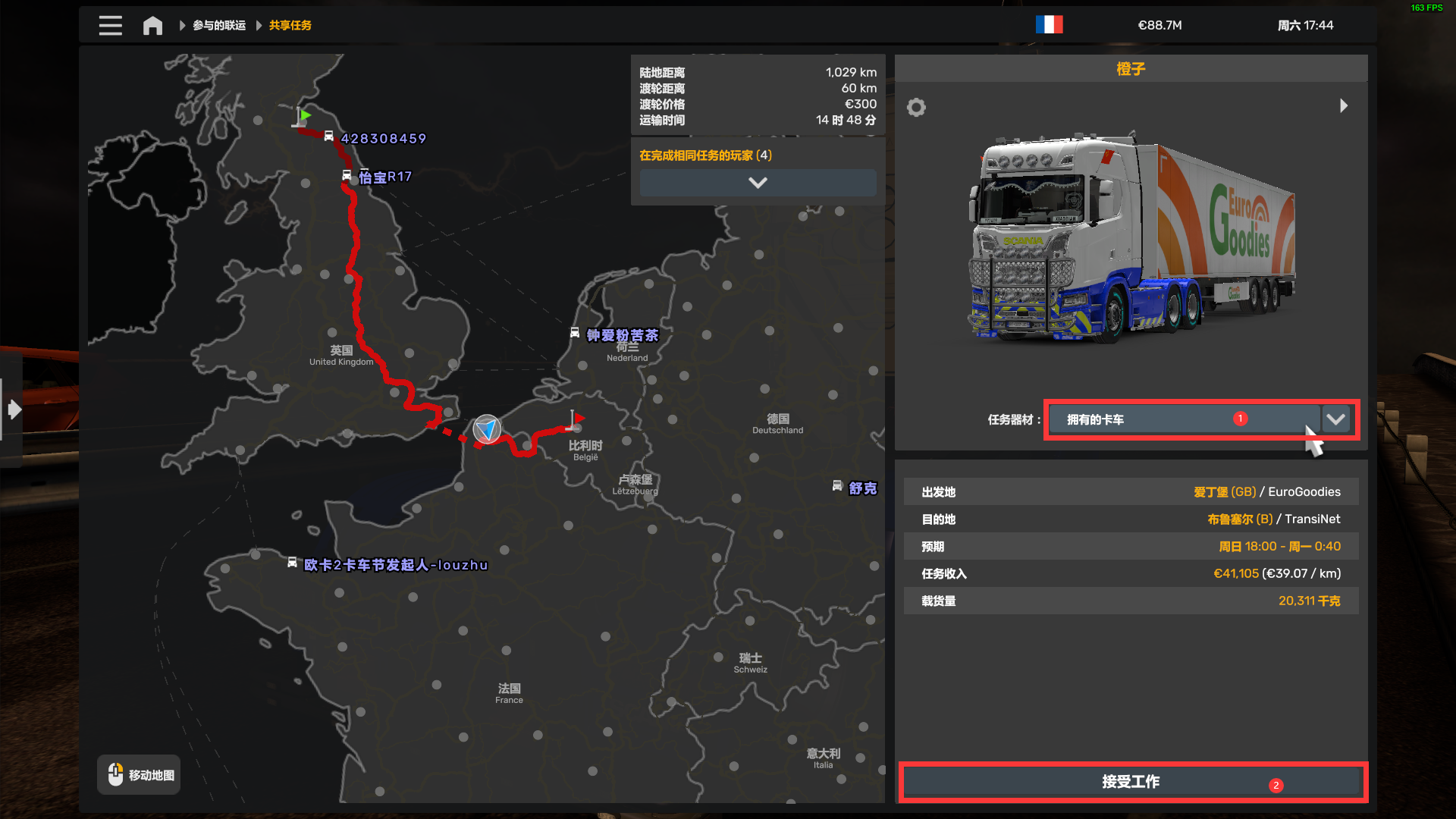Viewport: 1456px width, 819px height.
Task: Click the 周日 18:00 - 周一 0:40 deadline
Action: (x=1279, y=547)
